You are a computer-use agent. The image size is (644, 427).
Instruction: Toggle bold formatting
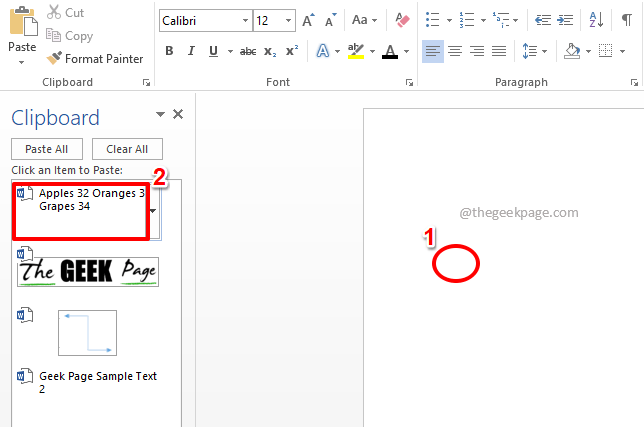(x=169, y=51)
